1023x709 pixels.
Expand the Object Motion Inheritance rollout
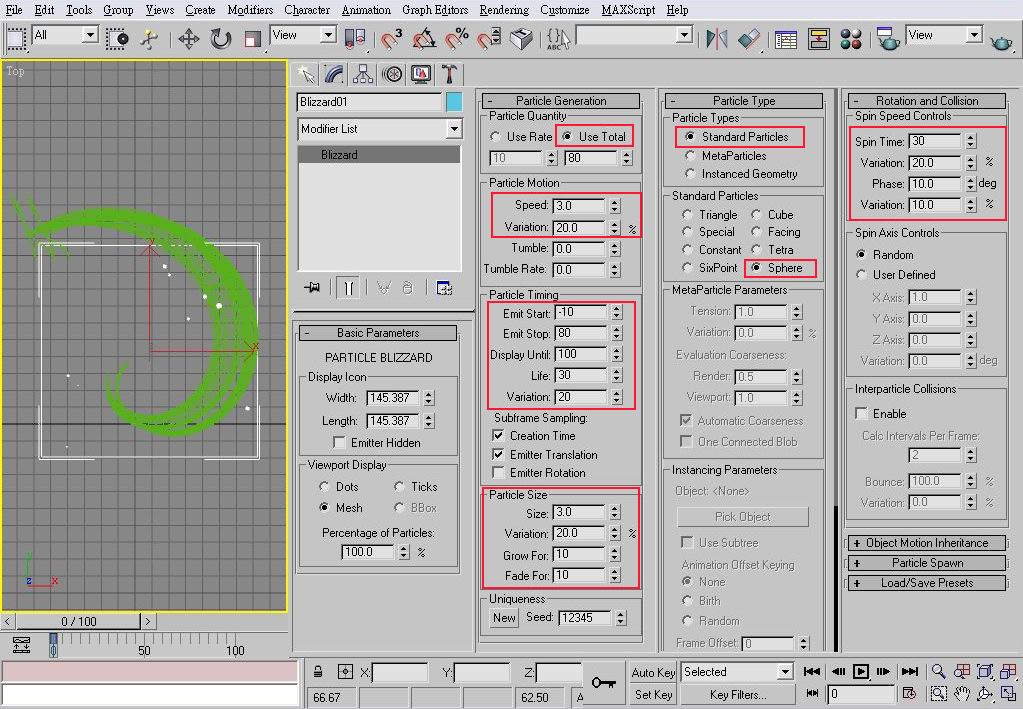[926, 543]
